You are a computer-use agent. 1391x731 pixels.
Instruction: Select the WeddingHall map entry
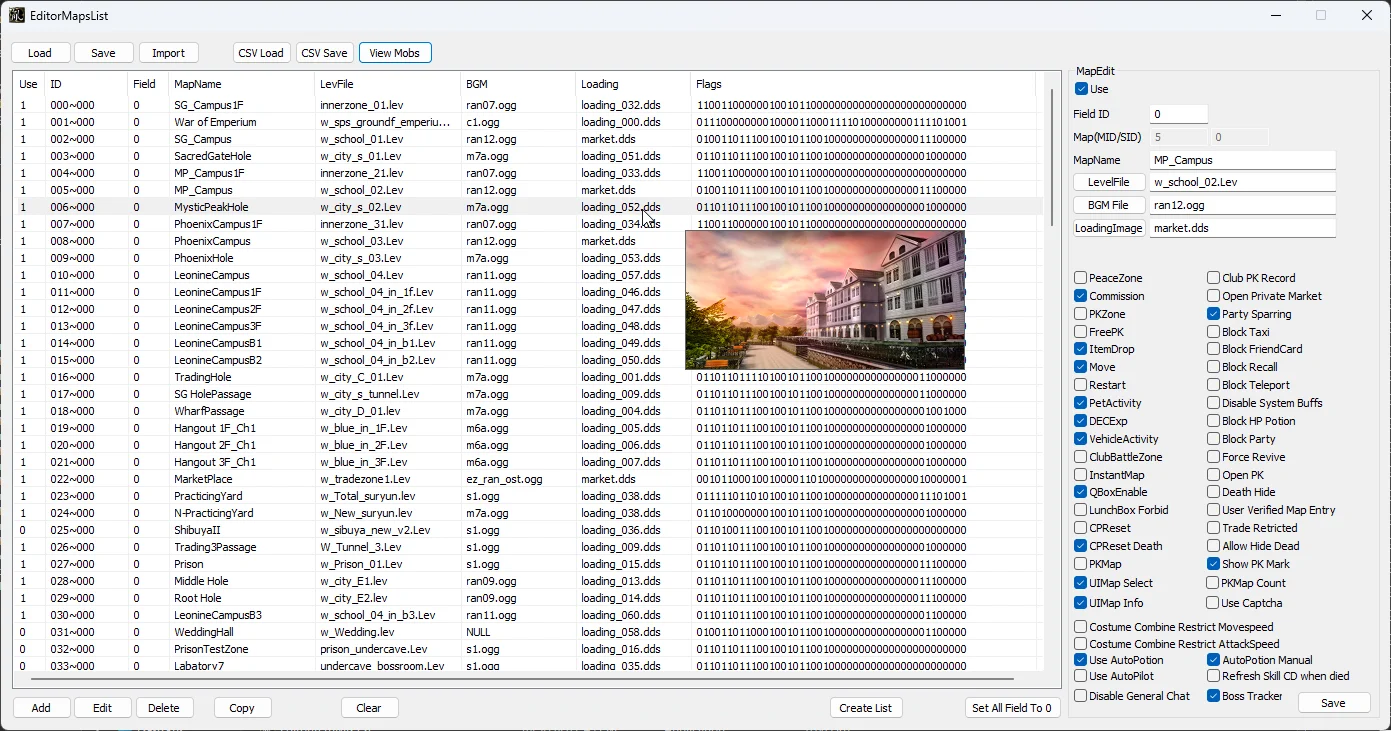click(x=528, y=632)
